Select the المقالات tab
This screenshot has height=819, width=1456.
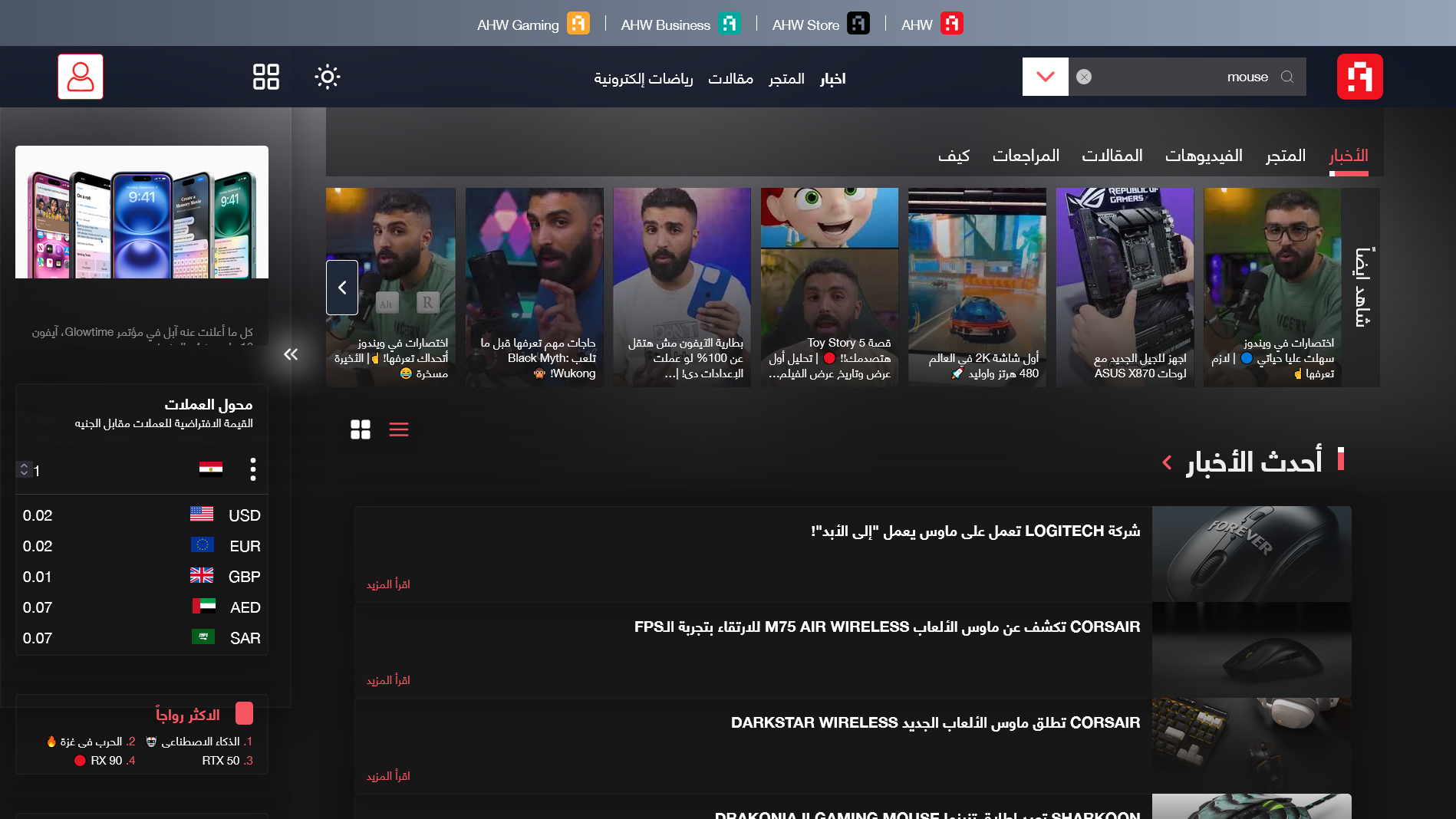click(x=1112, y=156)
